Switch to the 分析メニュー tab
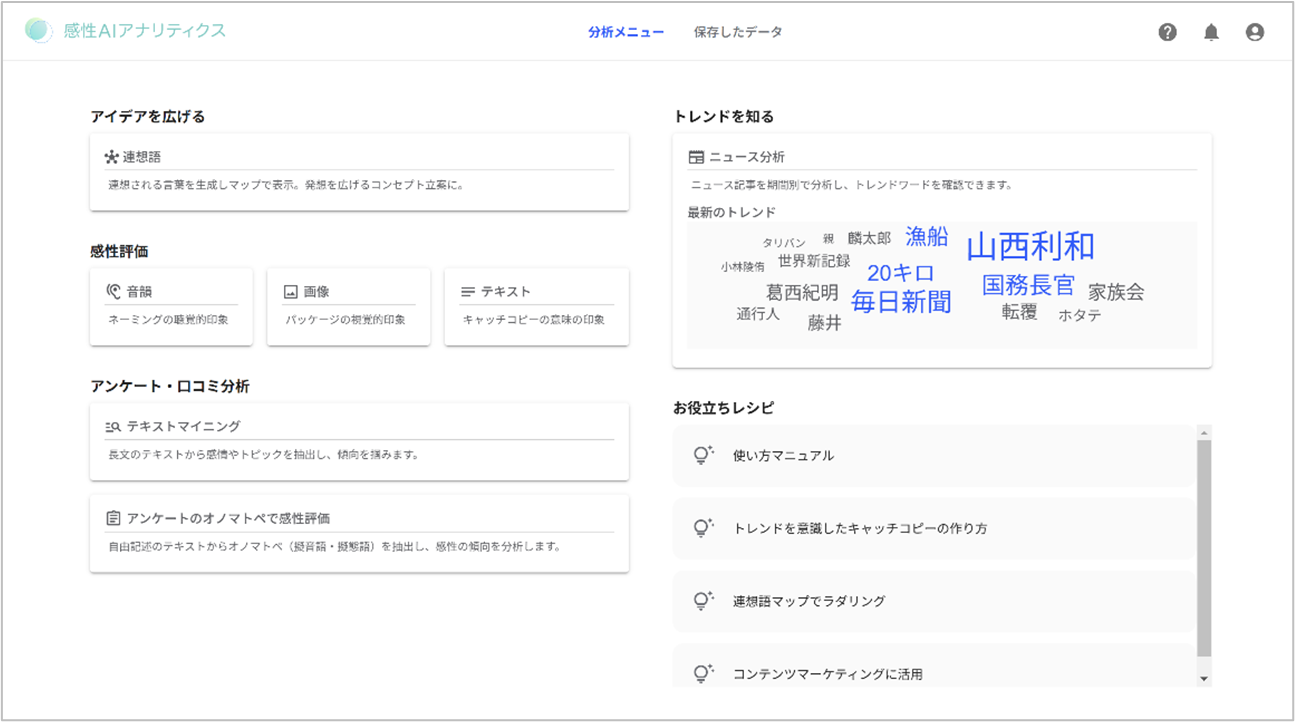The height and width of the screenshot is (722, 1295). (x=626, y=32)
